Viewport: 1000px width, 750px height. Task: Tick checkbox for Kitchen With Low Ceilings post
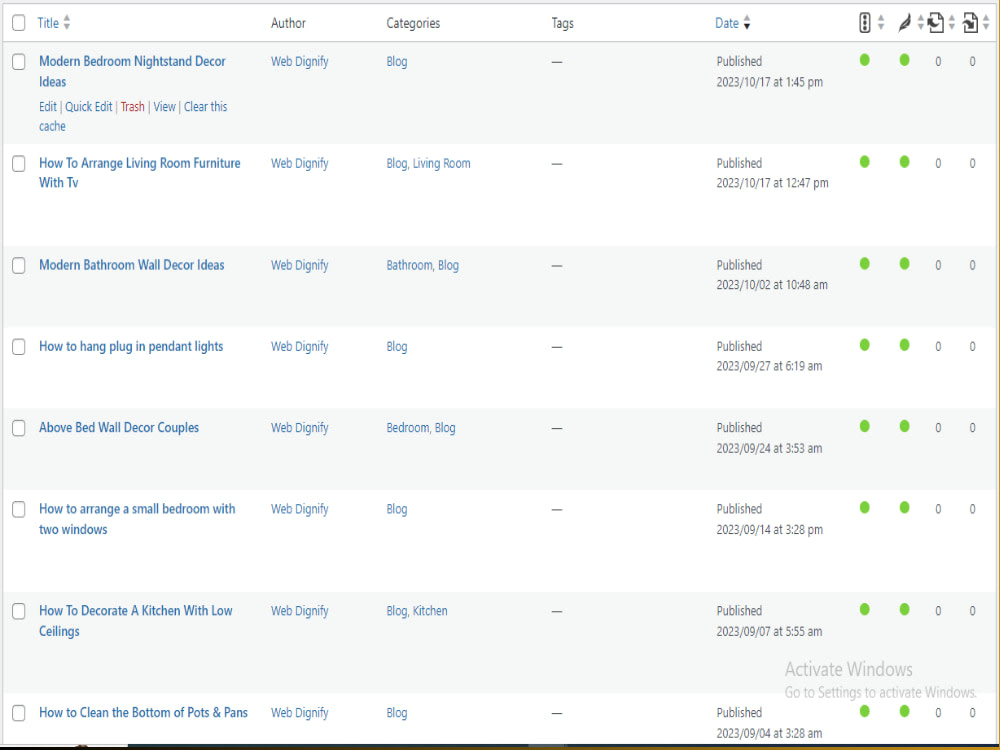pos(18,611)
